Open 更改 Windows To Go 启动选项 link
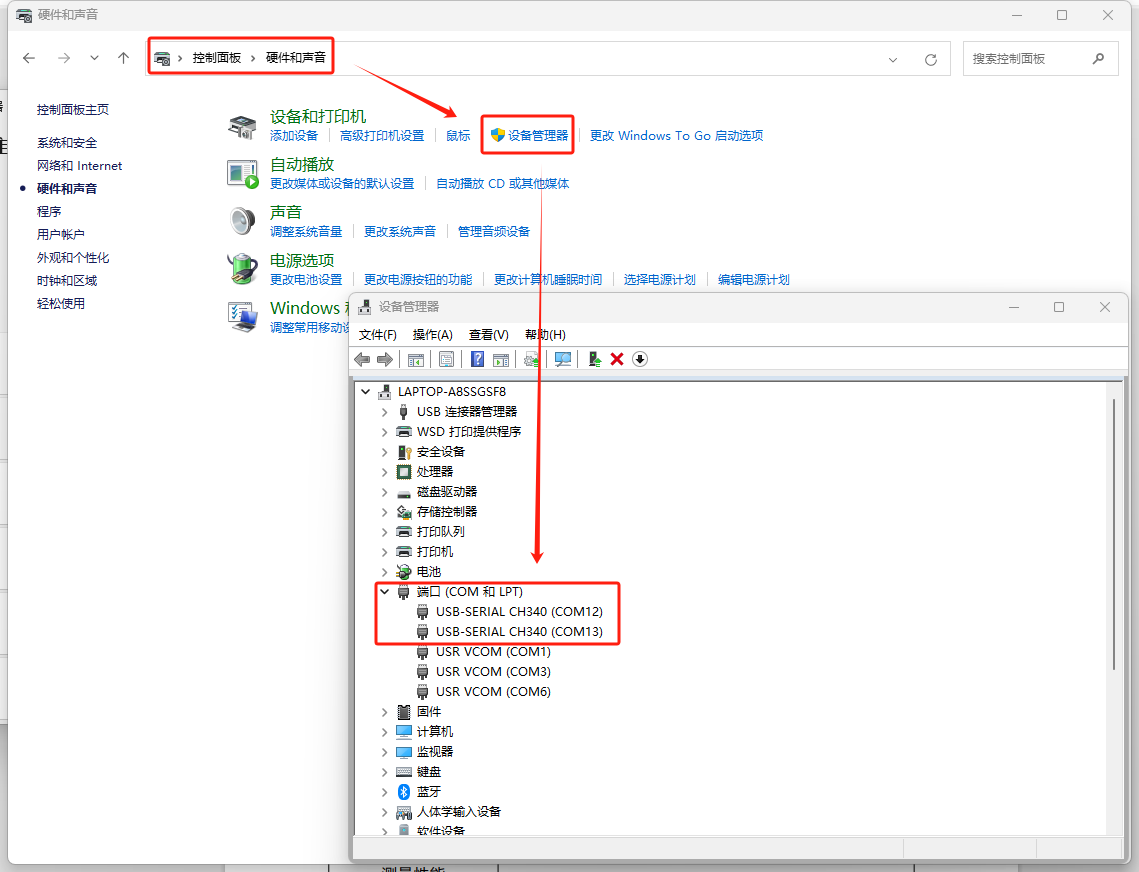This screenshot has height=872, width=1139. point(676,135)
